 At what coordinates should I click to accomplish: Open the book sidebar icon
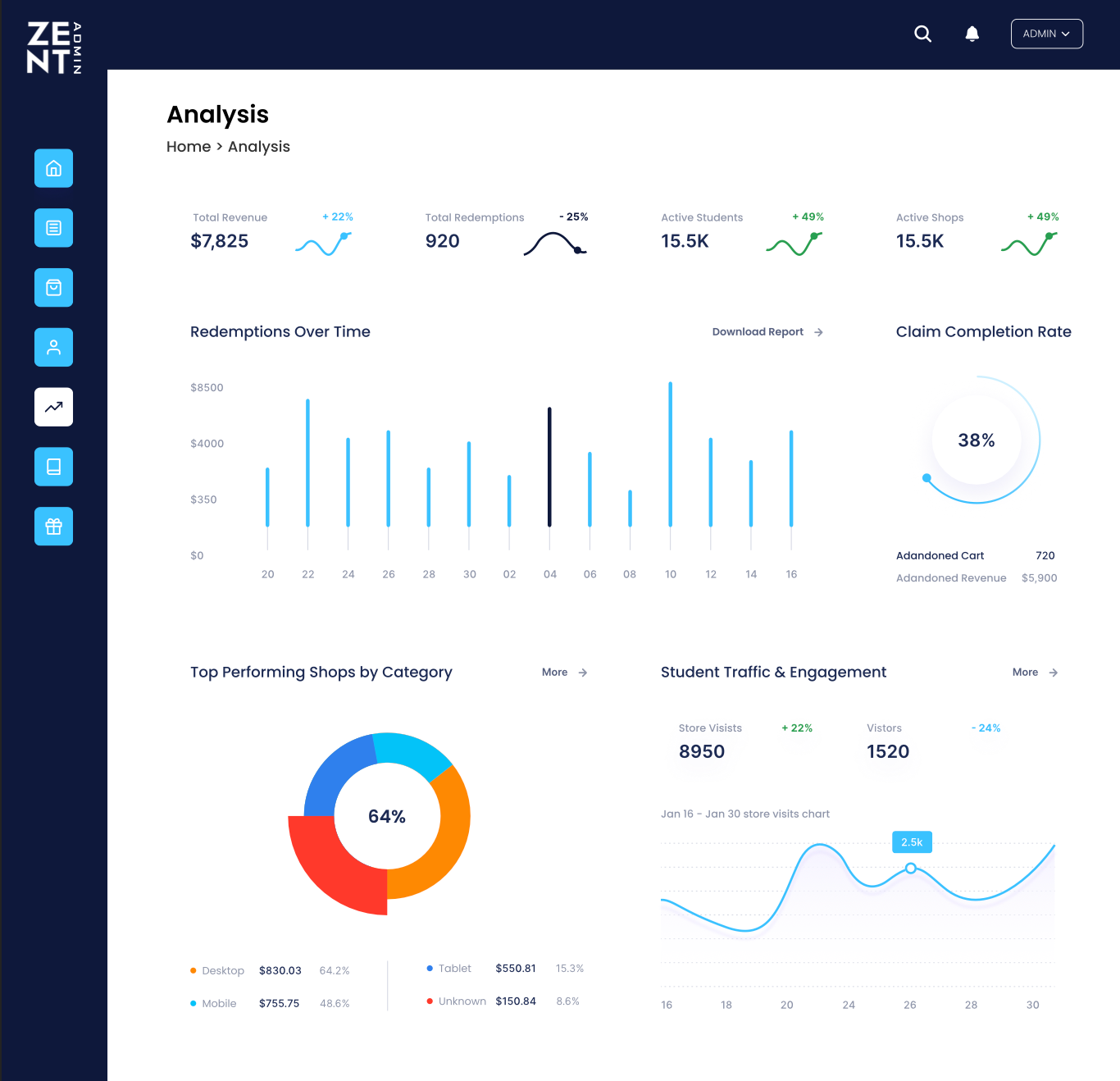tap(53, 467)
